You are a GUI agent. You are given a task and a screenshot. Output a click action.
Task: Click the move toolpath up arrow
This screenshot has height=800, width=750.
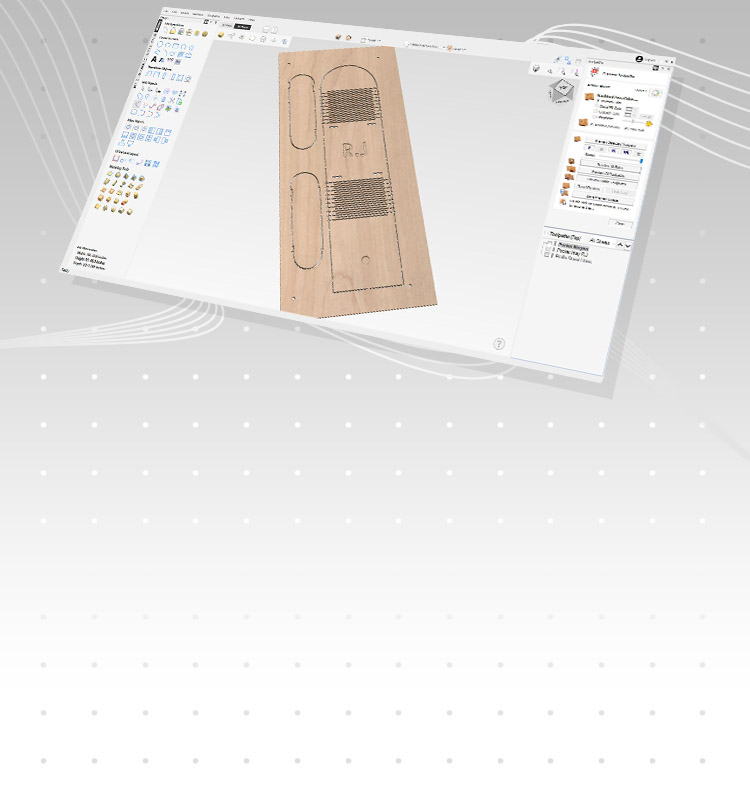coord(620,244)
